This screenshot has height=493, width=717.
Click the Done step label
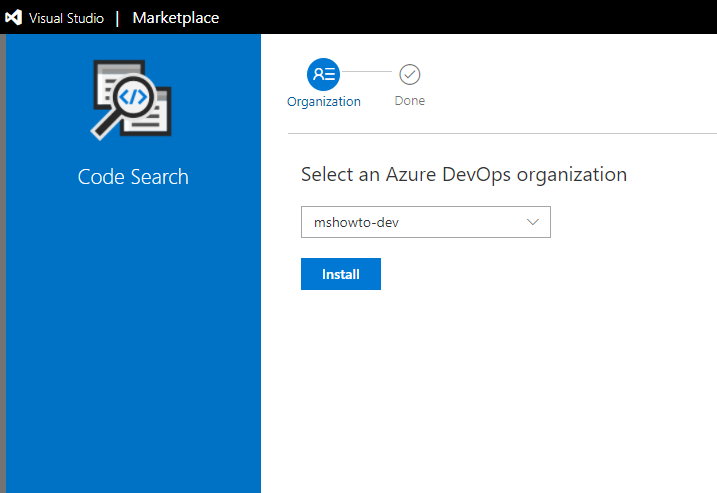tap(410, 101)
